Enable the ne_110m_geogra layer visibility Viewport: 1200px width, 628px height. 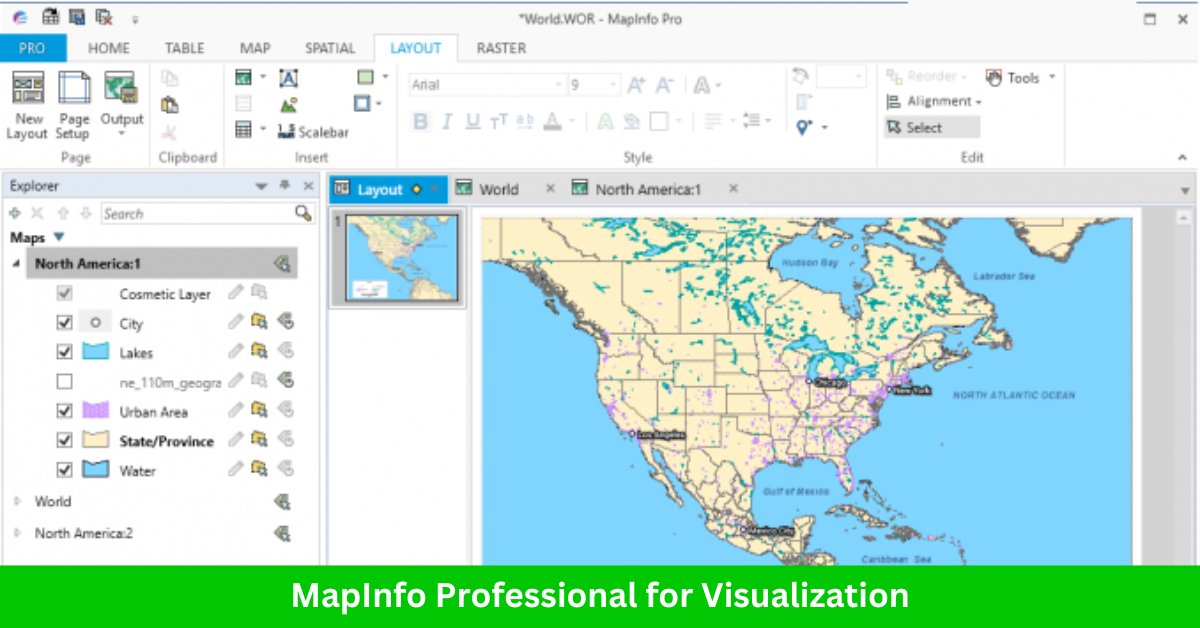(64, 381)
